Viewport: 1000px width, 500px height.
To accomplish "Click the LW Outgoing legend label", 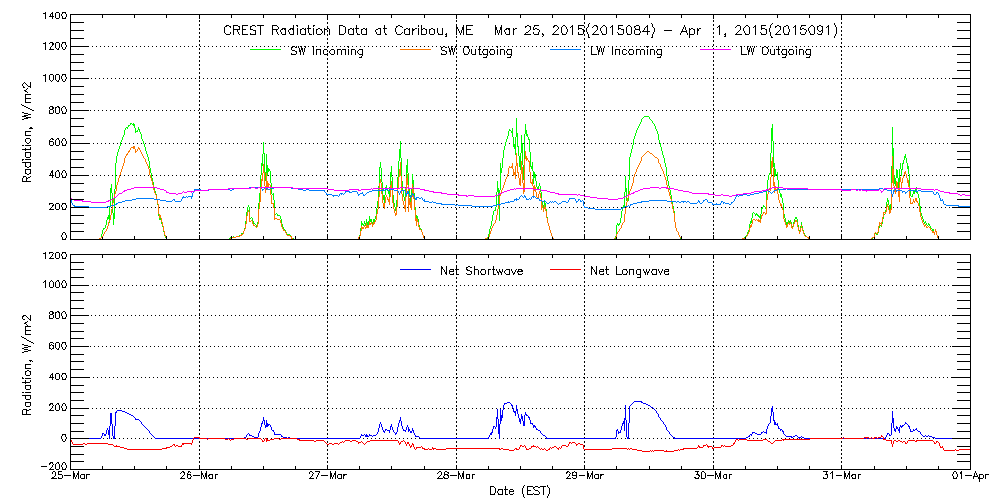I will point(775,52).
